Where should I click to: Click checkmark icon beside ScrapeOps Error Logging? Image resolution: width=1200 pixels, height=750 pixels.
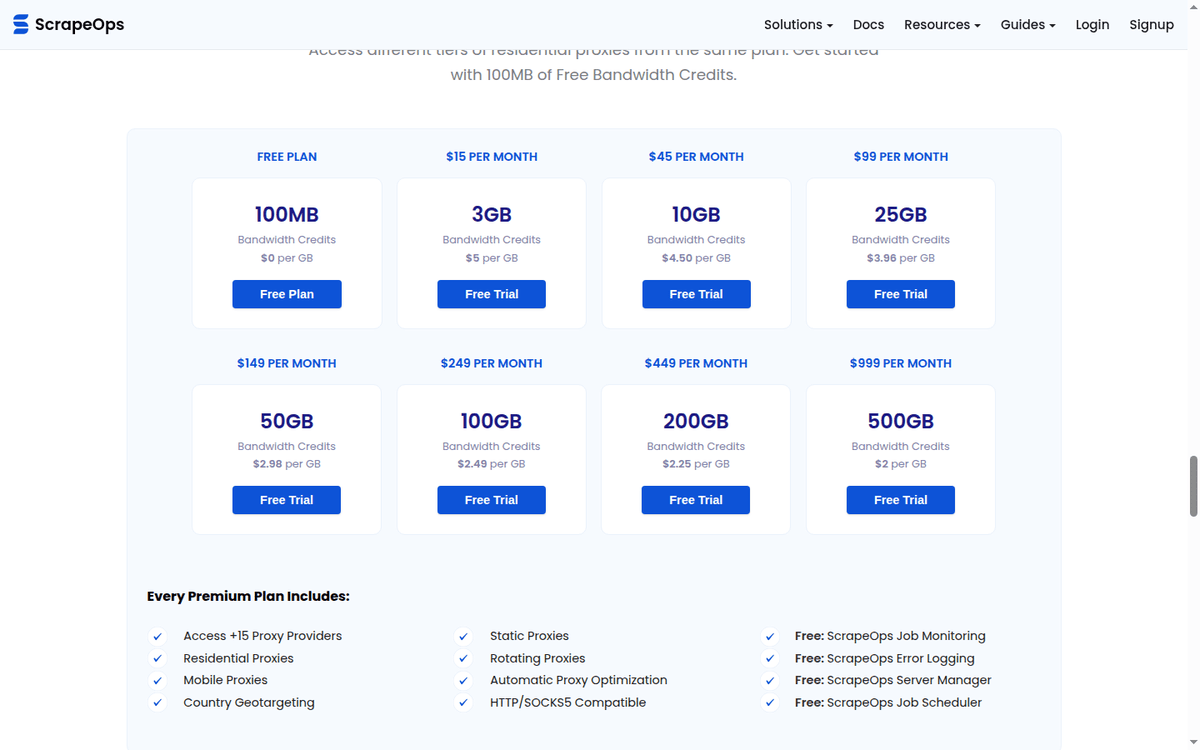click(x=769, y=658)
